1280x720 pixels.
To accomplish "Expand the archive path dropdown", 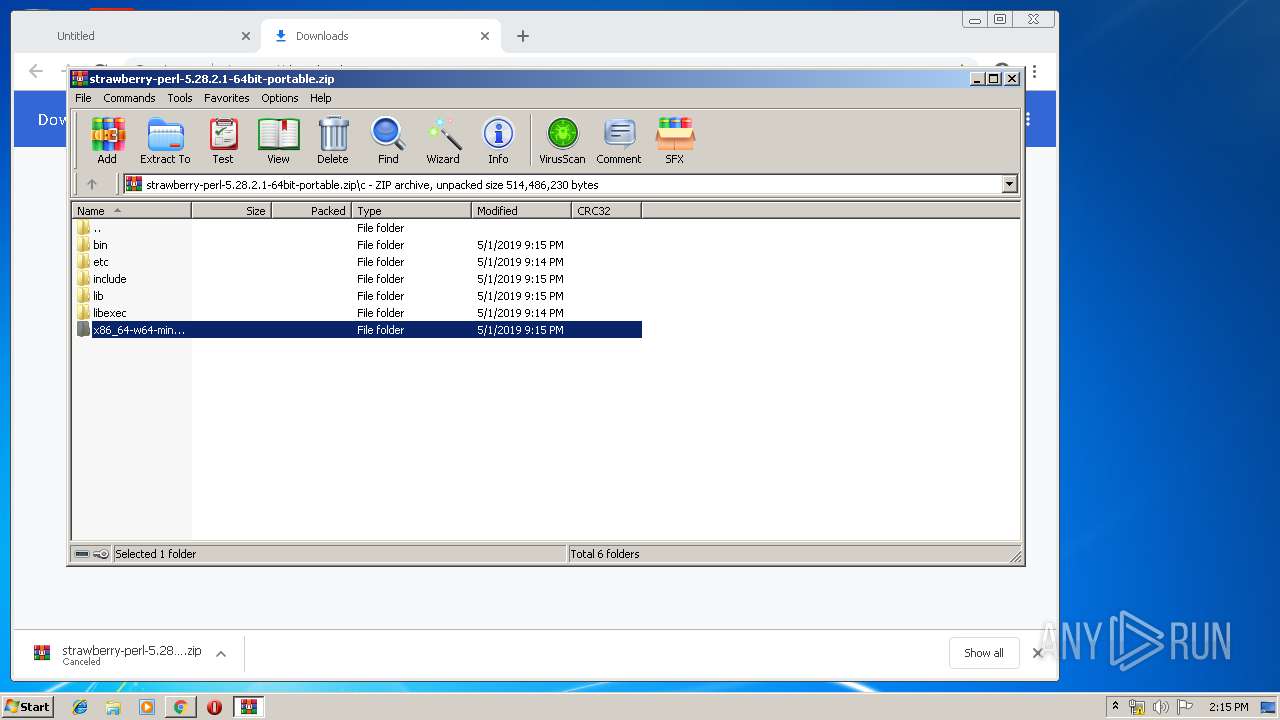I will click(1009, 184).
